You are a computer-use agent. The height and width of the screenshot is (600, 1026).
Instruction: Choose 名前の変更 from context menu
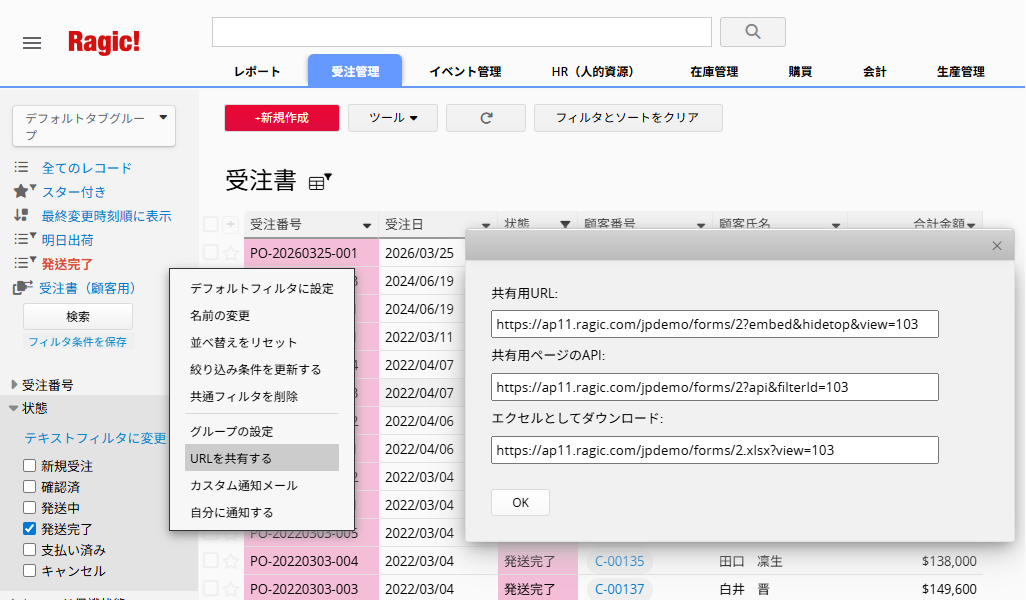[262, 315]
